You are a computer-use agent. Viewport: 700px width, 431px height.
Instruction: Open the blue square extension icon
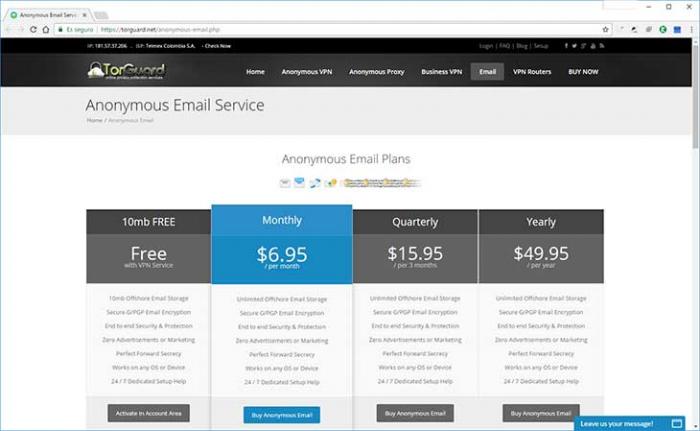[x=677, y=29]
